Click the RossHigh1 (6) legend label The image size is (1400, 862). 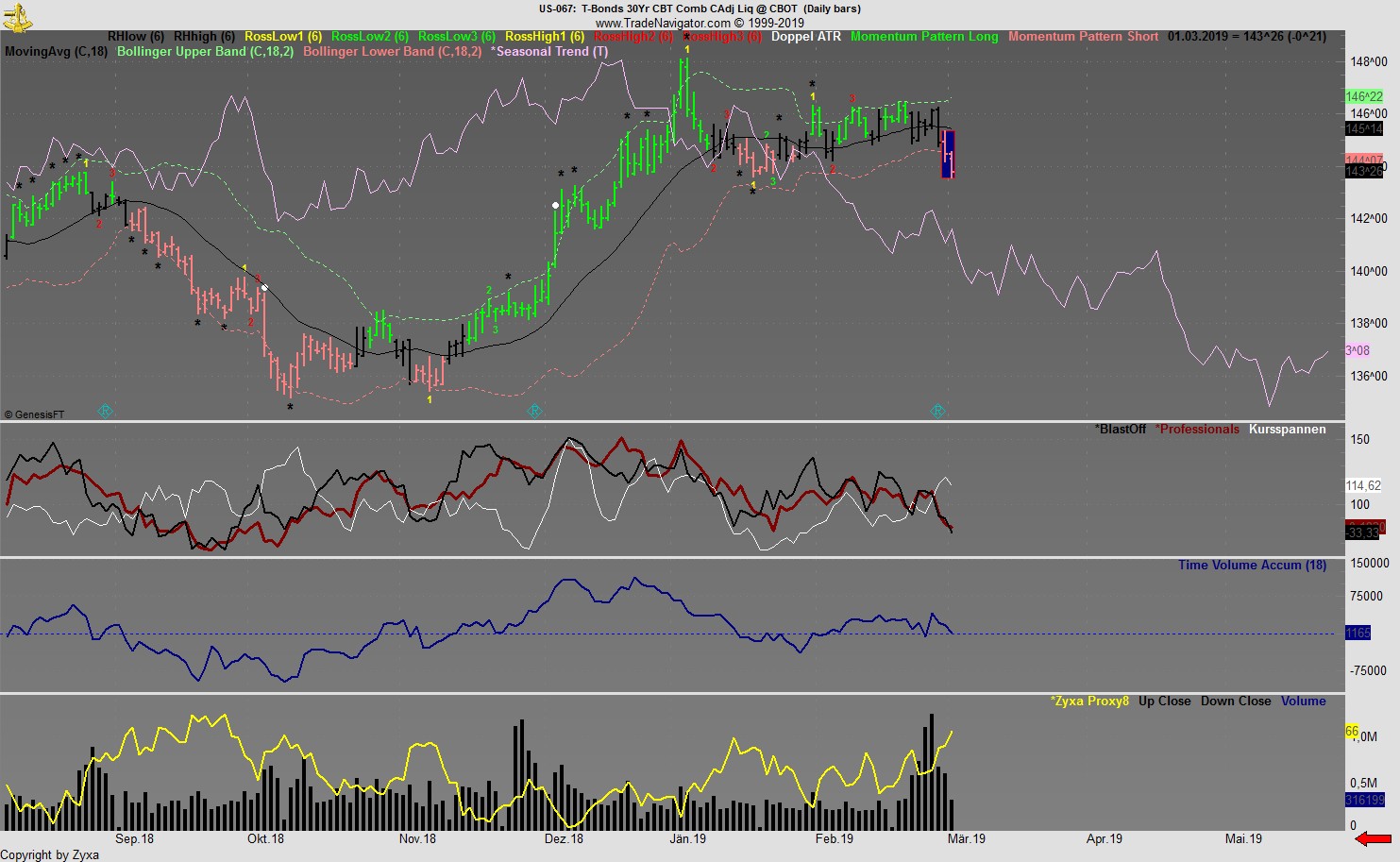(x=545, y=37)
